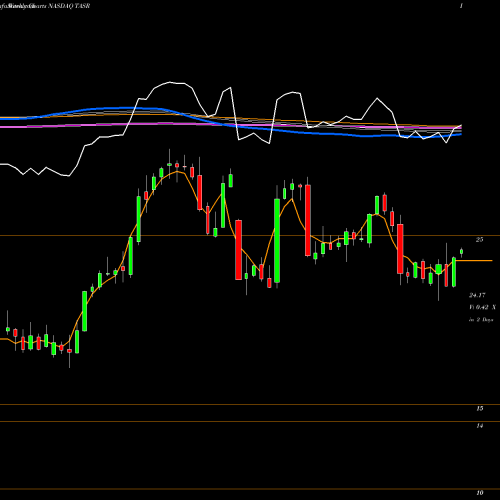The width and height of the screenshot is (500, 500).
Task: Click the 25 price axis label
Action: pyautogui.click(x=479, y=239)
